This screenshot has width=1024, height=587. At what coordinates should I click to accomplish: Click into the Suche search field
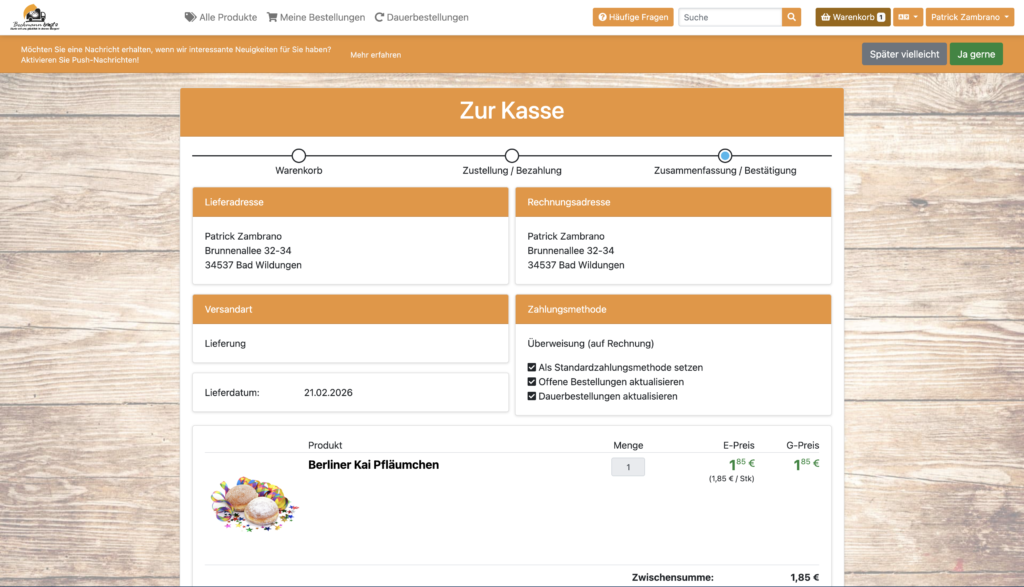pyautogui.click(x=729, y=17)
